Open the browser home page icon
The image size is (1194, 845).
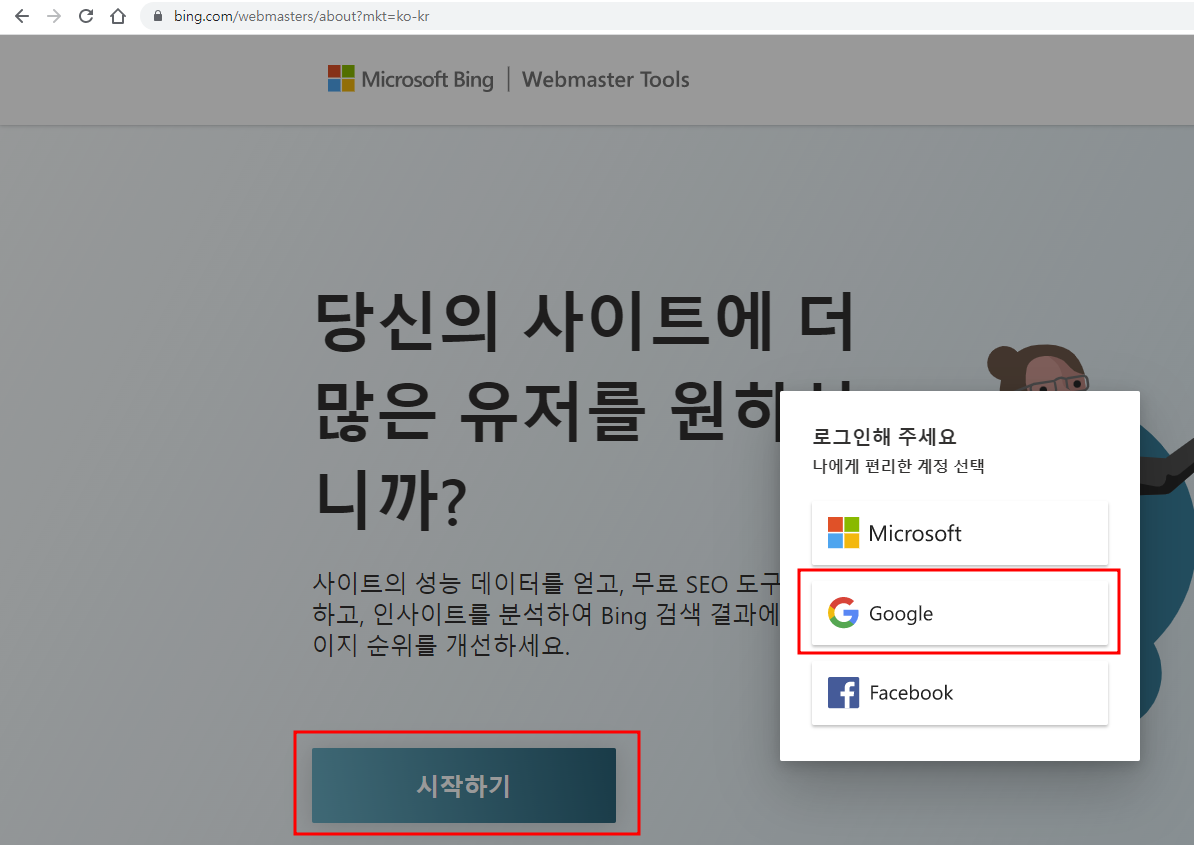pos(118,16)
